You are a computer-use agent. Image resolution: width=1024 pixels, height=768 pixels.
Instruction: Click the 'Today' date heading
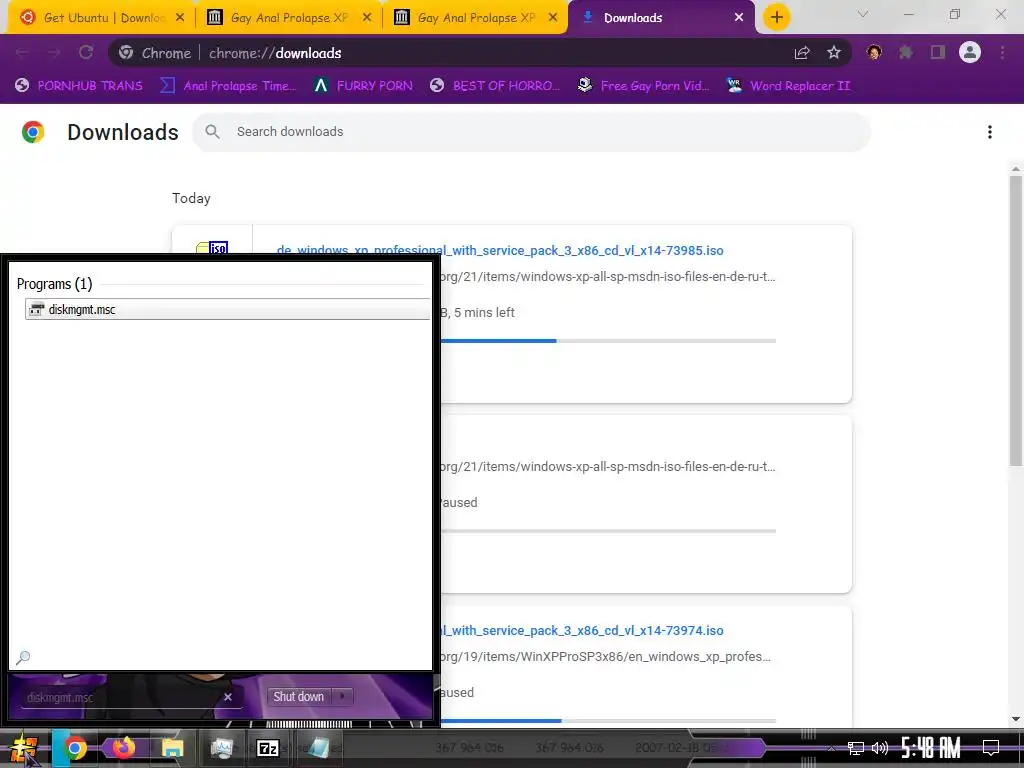click(191, 199)
